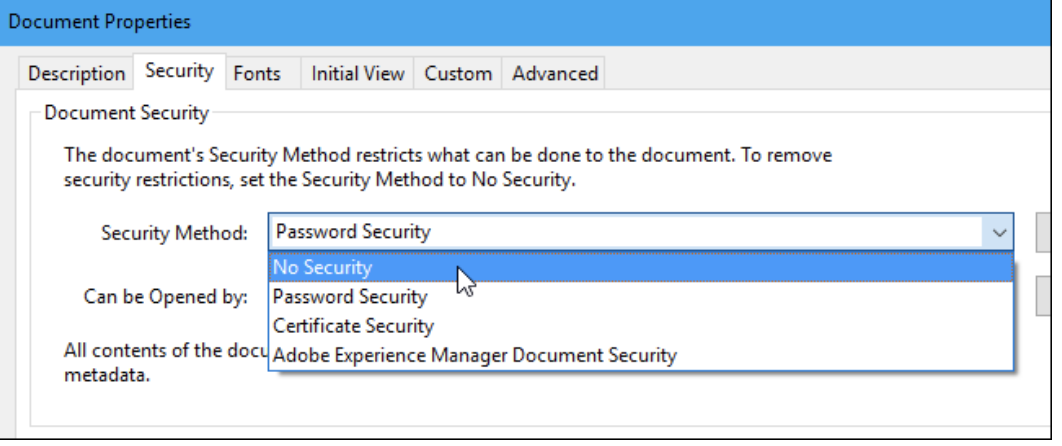The image size is (1062, 446).
Task: Collapse the Security Method dropdown arrow
Action: 998,233
